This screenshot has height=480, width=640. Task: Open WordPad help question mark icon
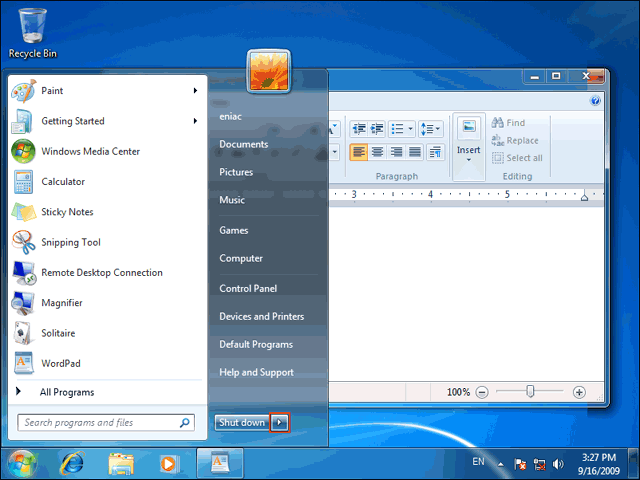[x=595, y=100]
